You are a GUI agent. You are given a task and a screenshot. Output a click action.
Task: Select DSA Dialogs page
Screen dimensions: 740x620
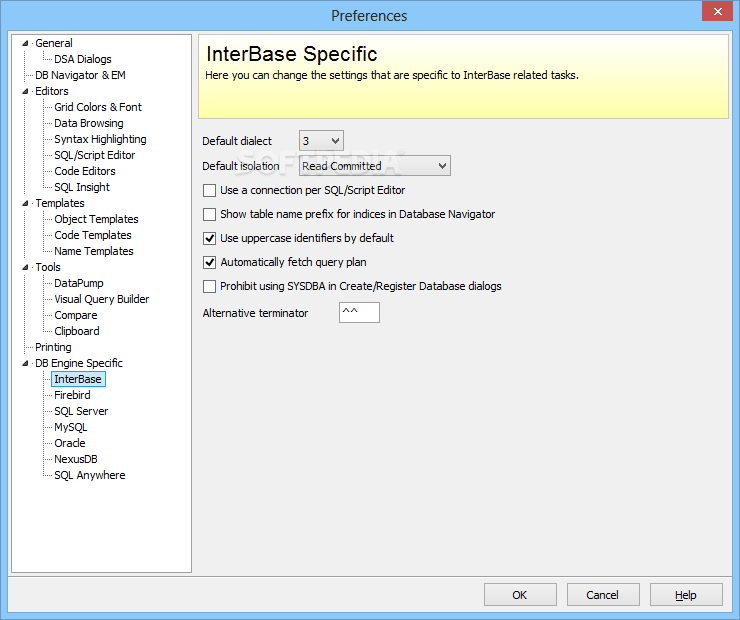pyautogui.click(x=83, y=59)
